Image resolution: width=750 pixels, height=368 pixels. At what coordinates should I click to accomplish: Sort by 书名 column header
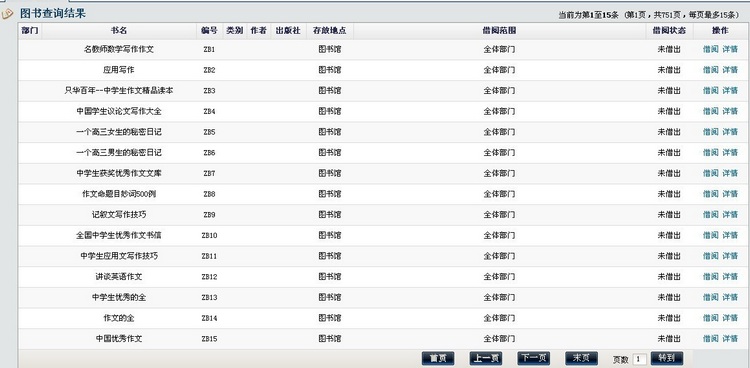point(119,31)
